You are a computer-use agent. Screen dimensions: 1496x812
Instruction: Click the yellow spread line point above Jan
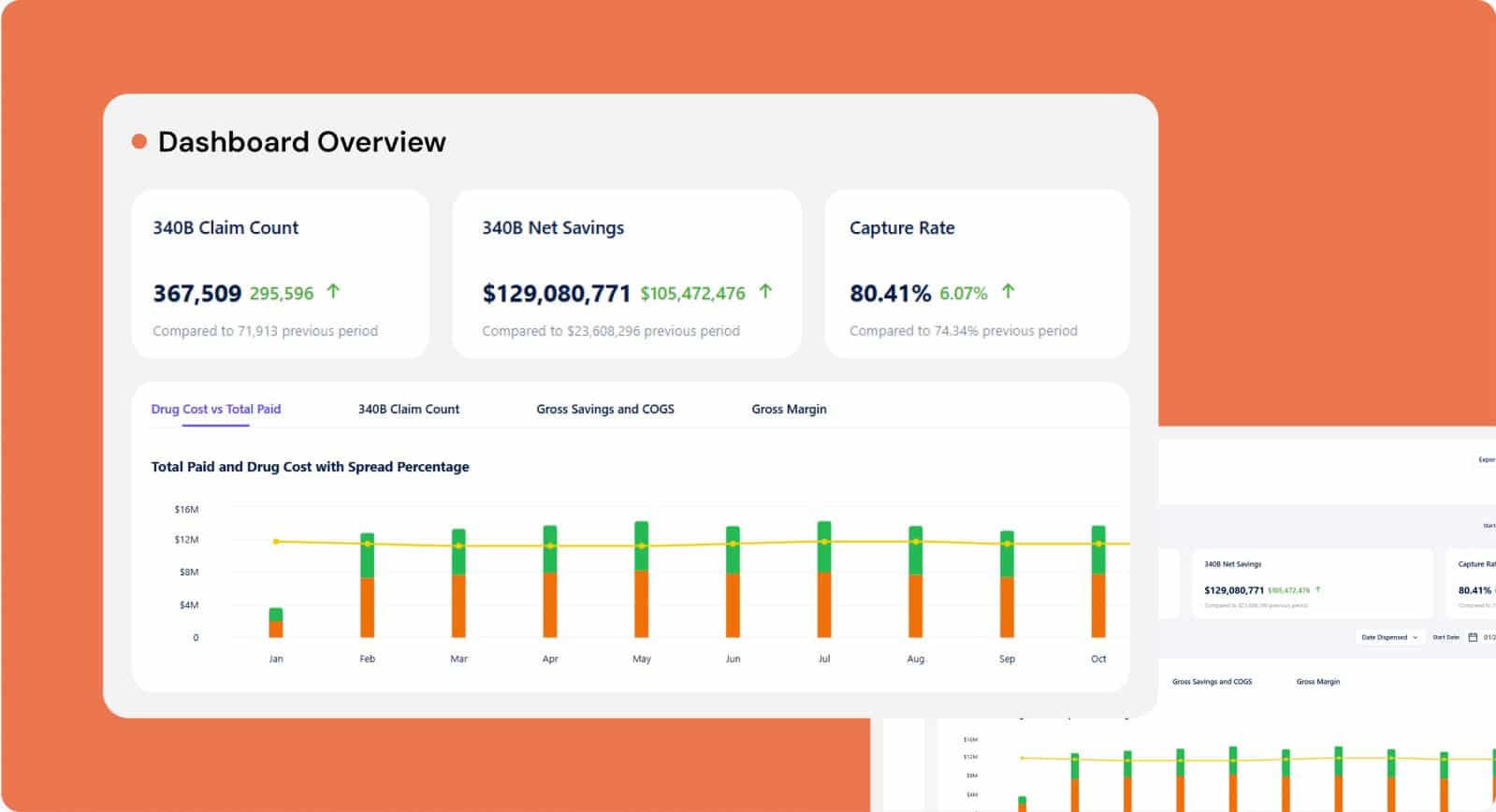point(276,542)
